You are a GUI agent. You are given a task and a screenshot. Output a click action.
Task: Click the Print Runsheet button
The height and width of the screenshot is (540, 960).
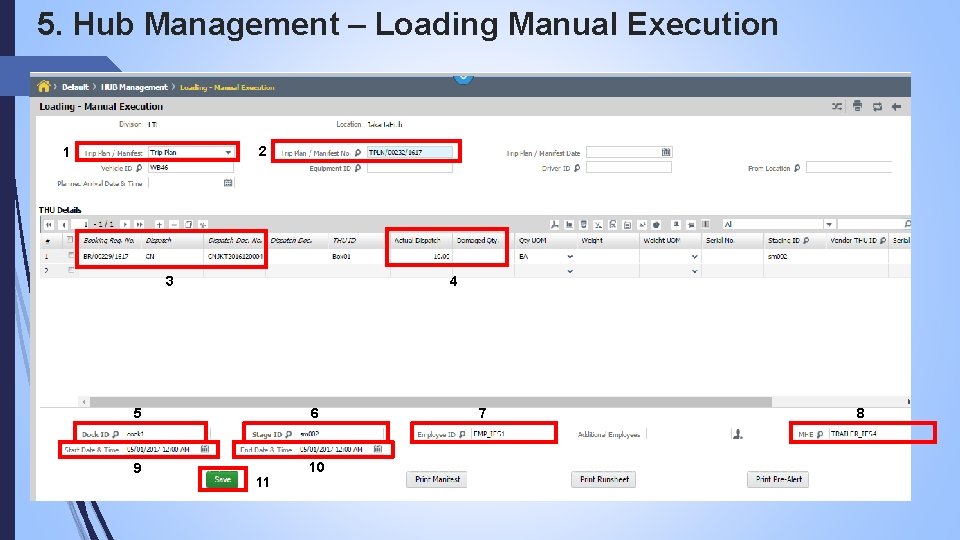click(604, 479)
